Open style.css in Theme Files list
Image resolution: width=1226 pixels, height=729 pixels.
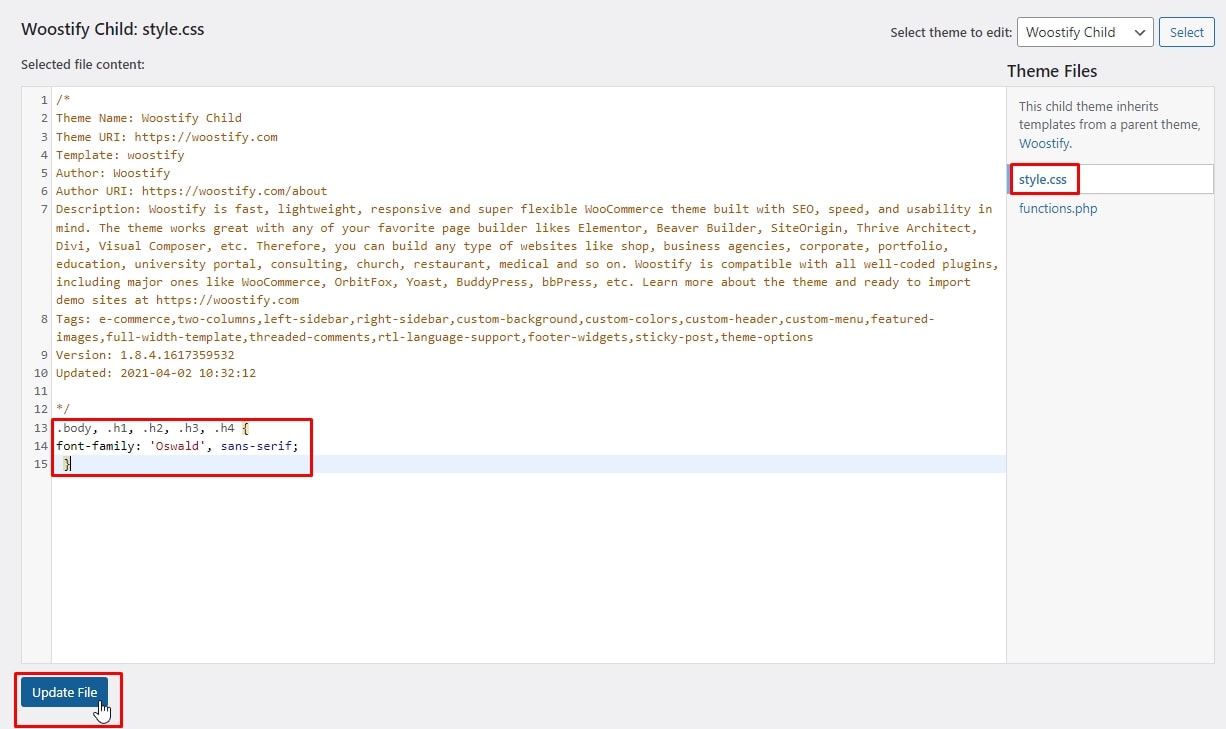[1043, 180]
